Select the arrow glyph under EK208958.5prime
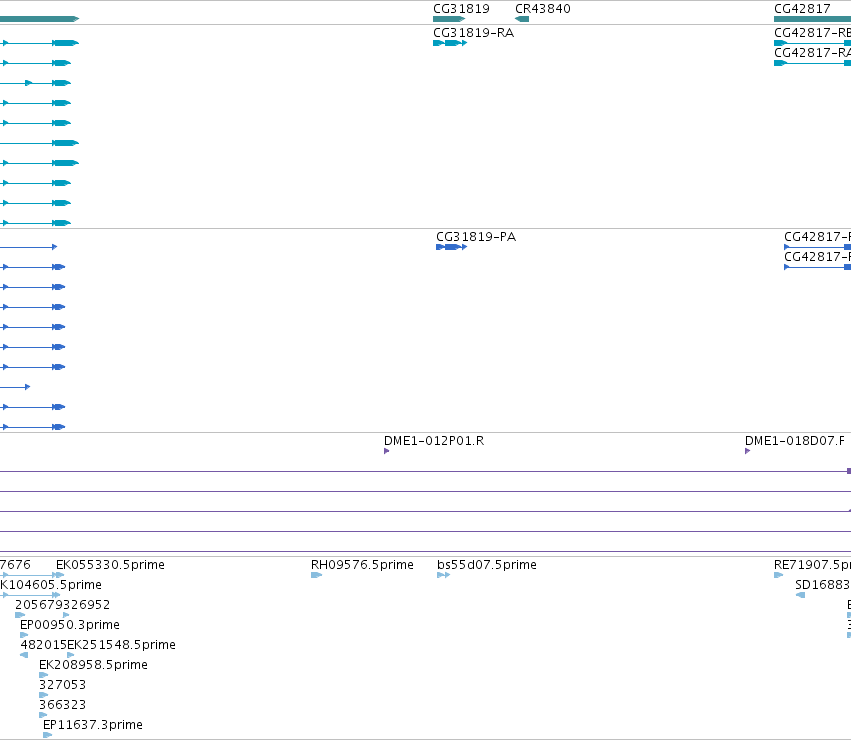The width and height of the screenshot is (851, 740). point(43,675)
